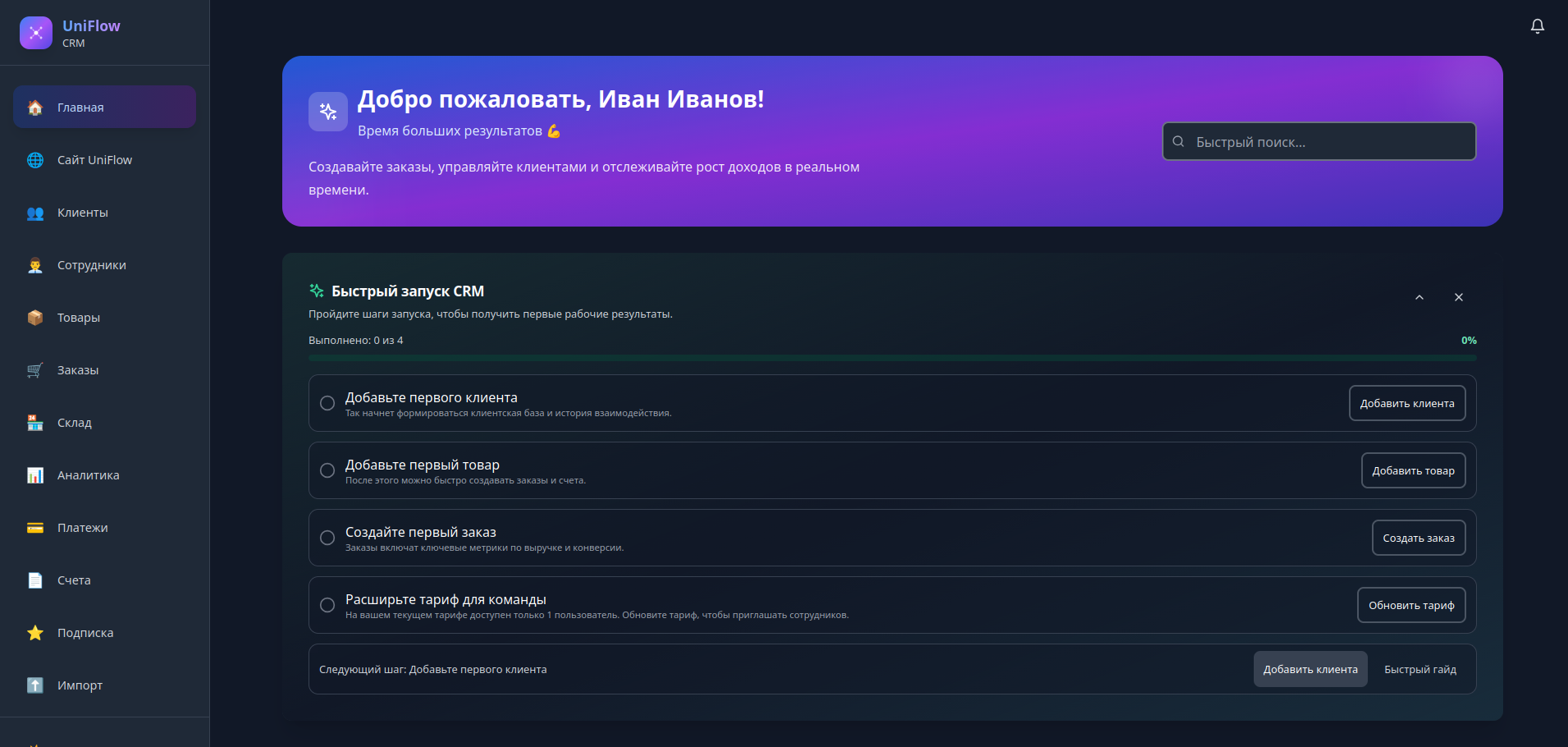Collapse the 'Быстрый запуск CRM' panel
This screenshot has height=747, width=1568.
click(x=1419, y=297)
